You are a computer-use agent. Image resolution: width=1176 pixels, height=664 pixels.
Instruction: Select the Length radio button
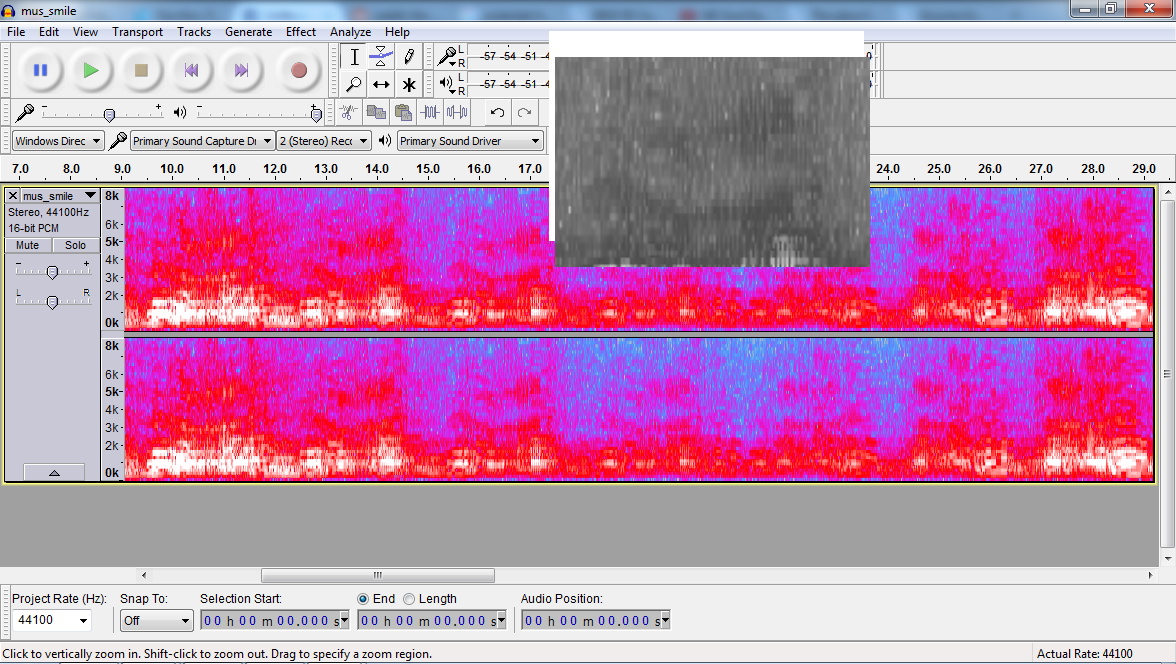coord(409,599)
